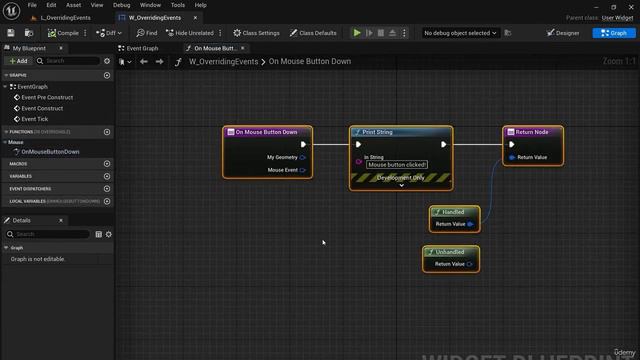Start Play in editor
Viewport: 640px width, 360px height.
pos(357,33)
